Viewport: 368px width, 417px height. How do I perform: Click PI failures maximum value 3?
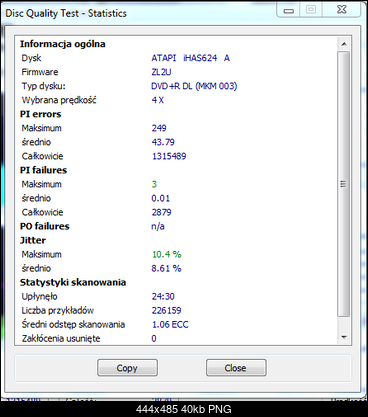[x=154, y=184]
